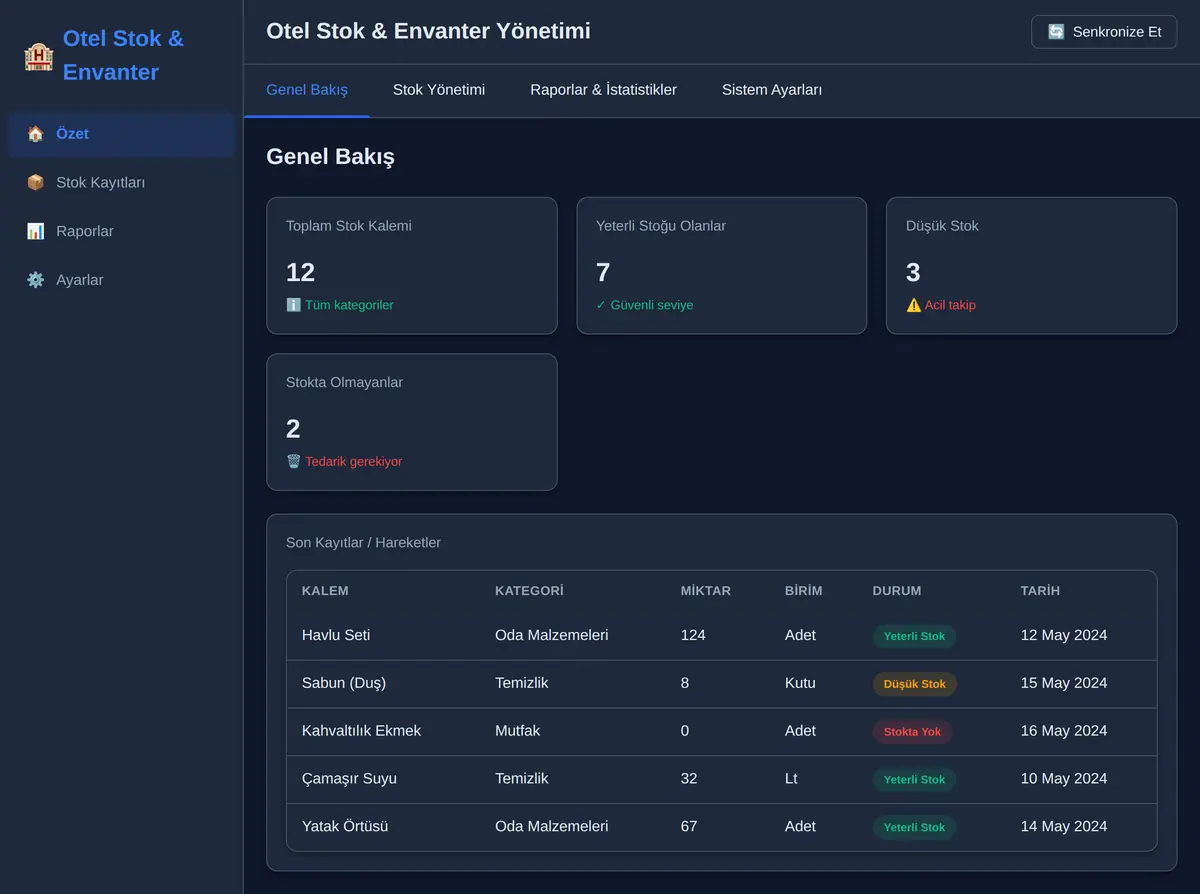Click the info icon under Toplam Stok Kalemi
The width and height of the screenshot is (1200, 894).
coord(293,305)
